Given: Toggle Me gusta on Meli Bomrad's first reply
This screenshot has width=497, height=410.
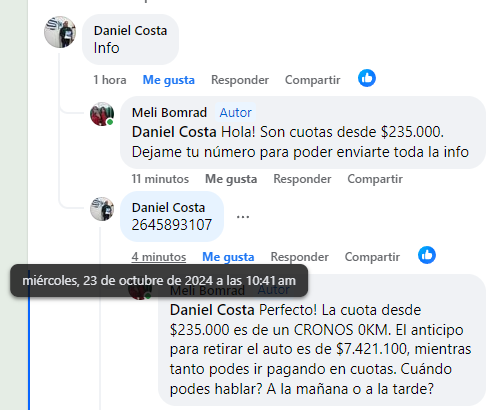Looking at the screenshot, I should click(231, 179).
